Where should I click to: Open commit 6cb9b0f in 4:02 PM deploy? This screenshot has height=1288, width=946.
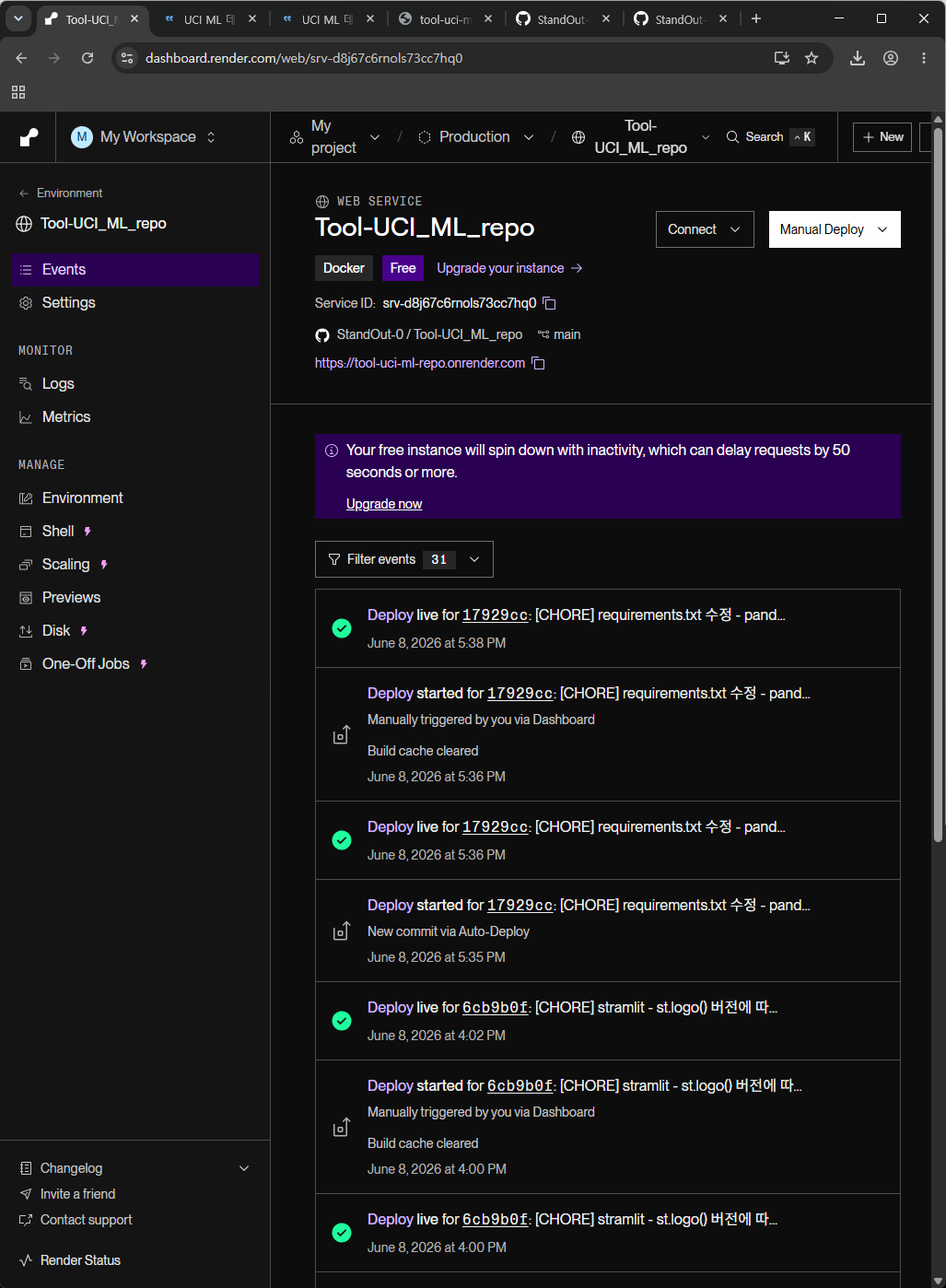[x=496, y=1008]
